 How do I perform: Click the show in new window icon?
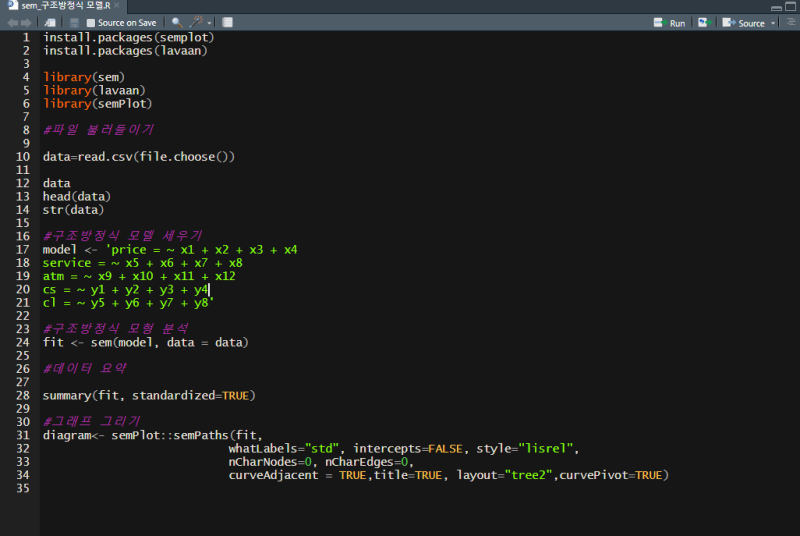pyautogui.click(x=50, y=22)
